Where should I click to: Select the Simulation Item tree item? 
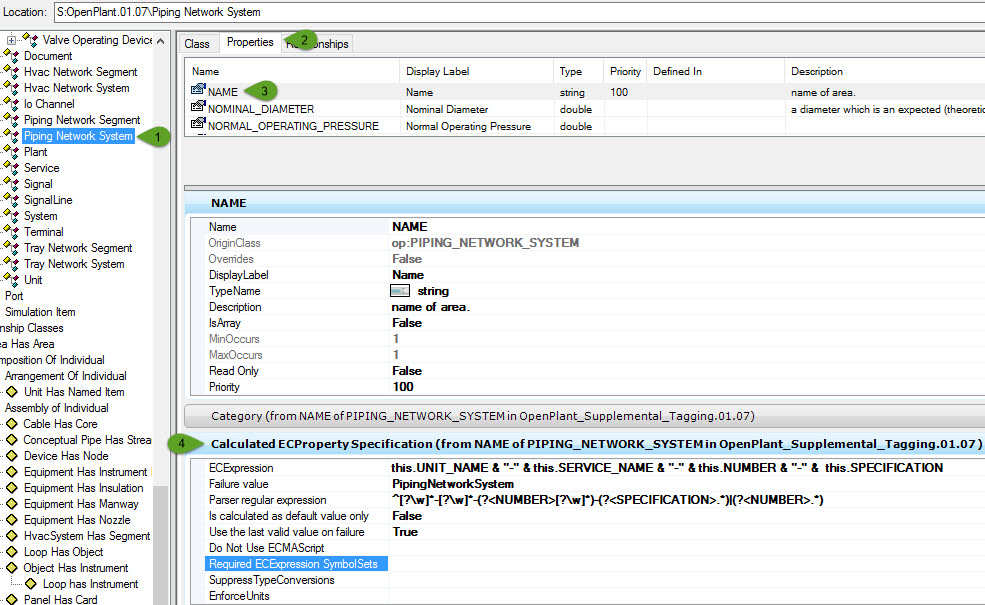(x=40, y=312)
